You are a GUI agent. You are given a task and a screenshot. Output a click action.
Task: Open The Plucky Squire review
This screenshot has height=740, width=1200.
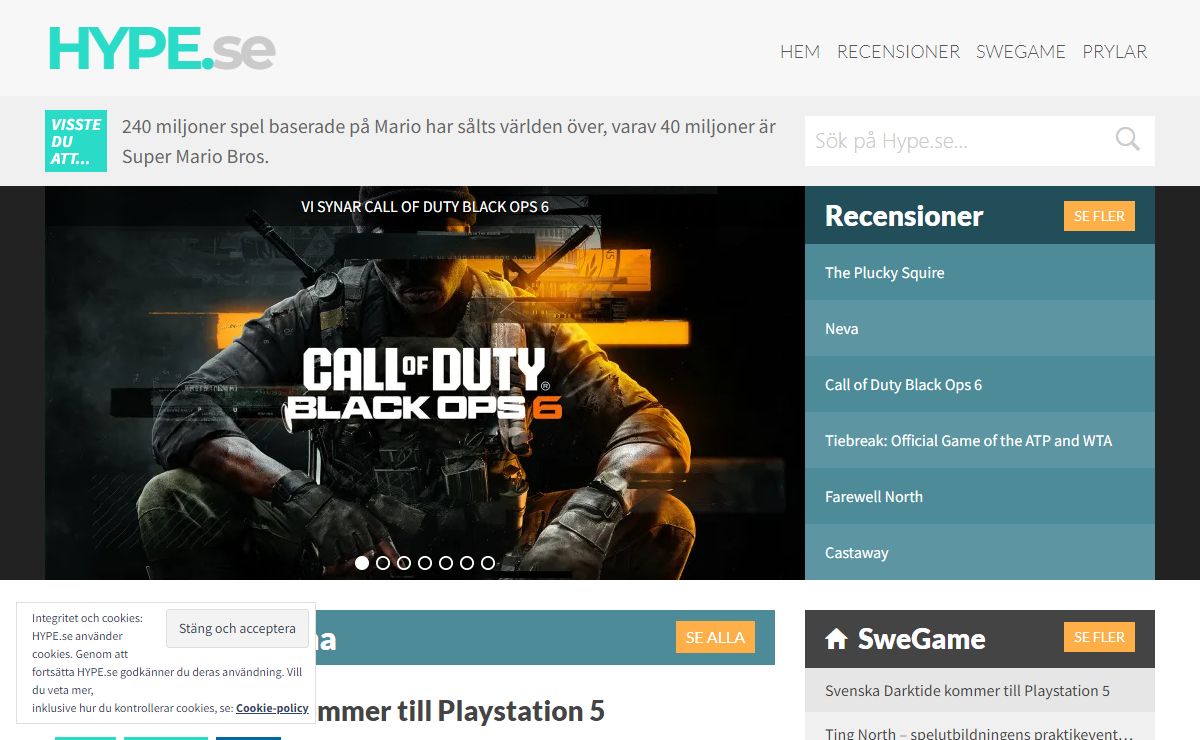(x=980, y=273)
